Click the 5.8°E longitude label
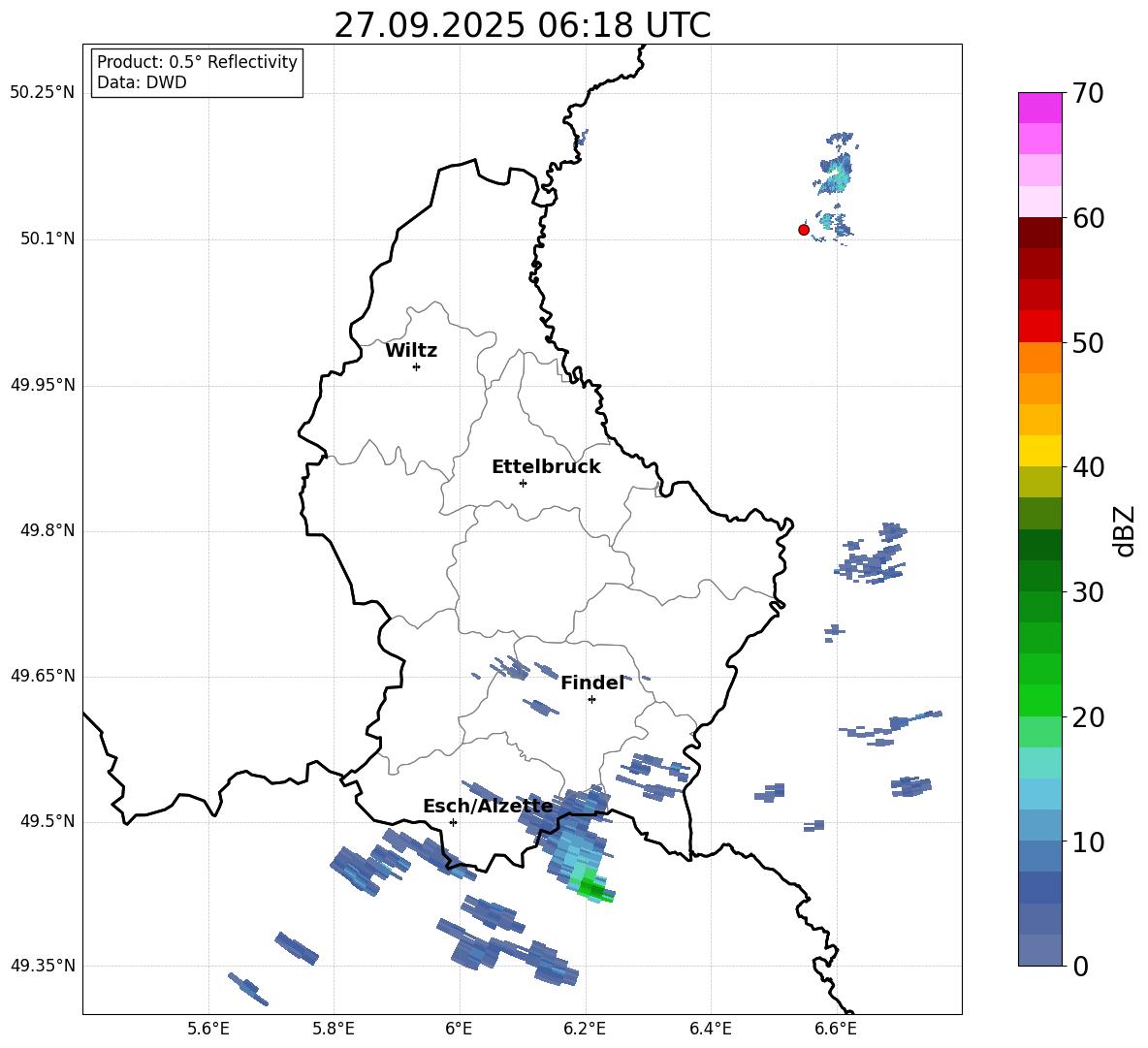Viewport: 1148px width, 1048px height. 334,1029
